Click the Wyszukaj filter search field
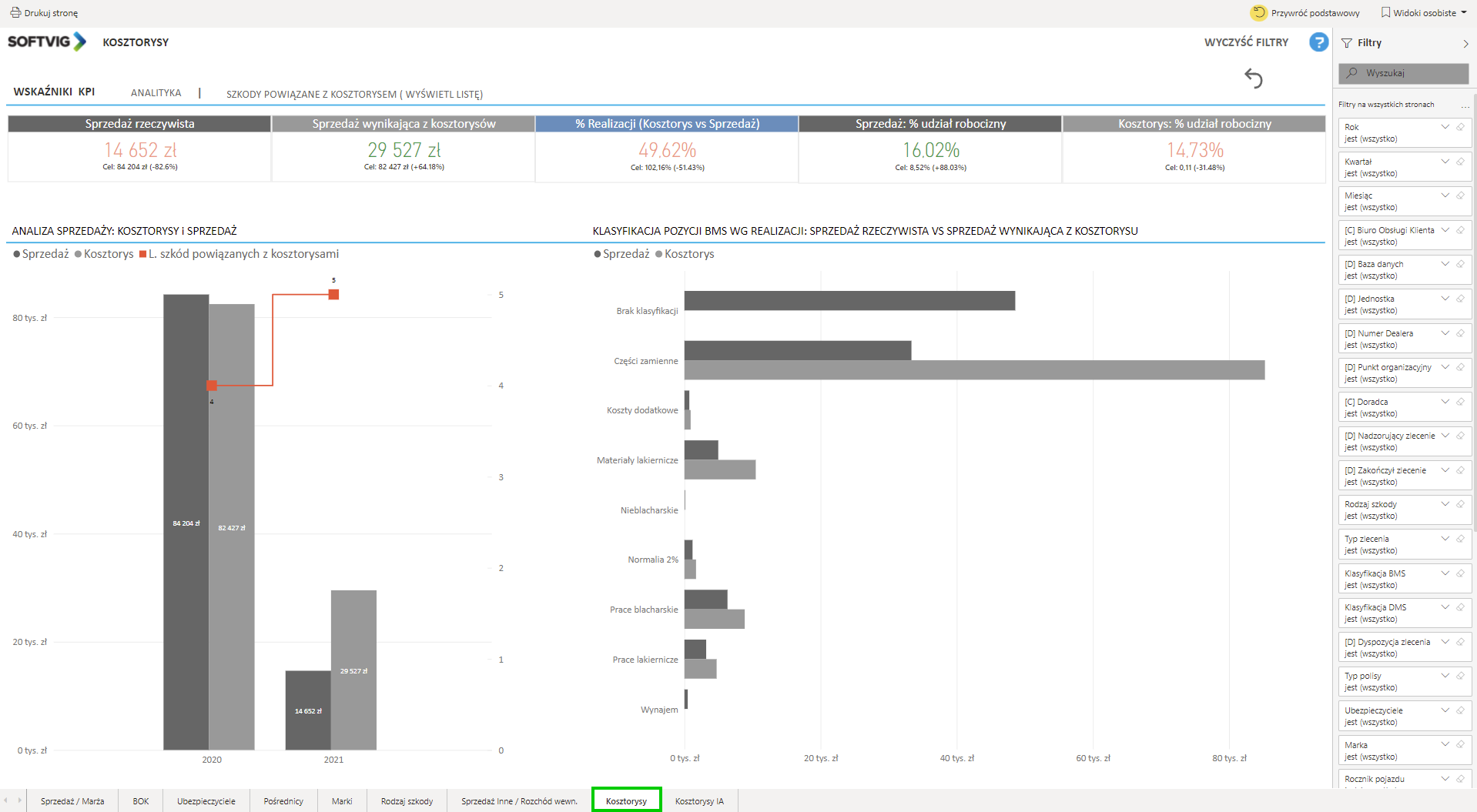The height and width of the screenshot is (812, 1477). (x=1403, y=73)
